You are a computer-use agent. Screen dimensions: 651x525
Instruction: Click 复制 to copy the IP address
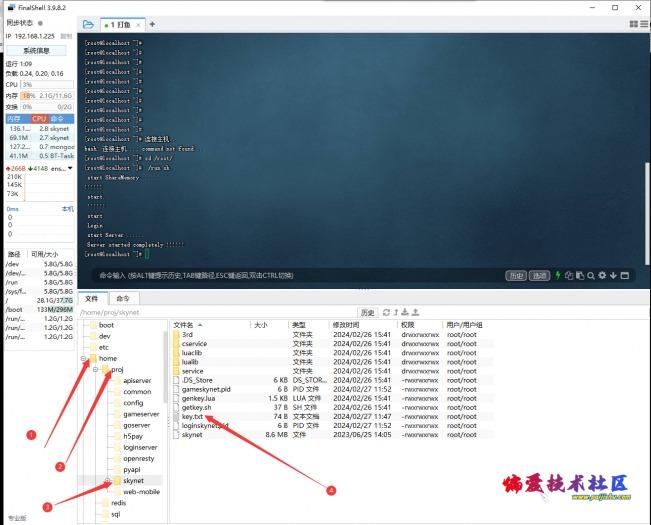[66, 36]
